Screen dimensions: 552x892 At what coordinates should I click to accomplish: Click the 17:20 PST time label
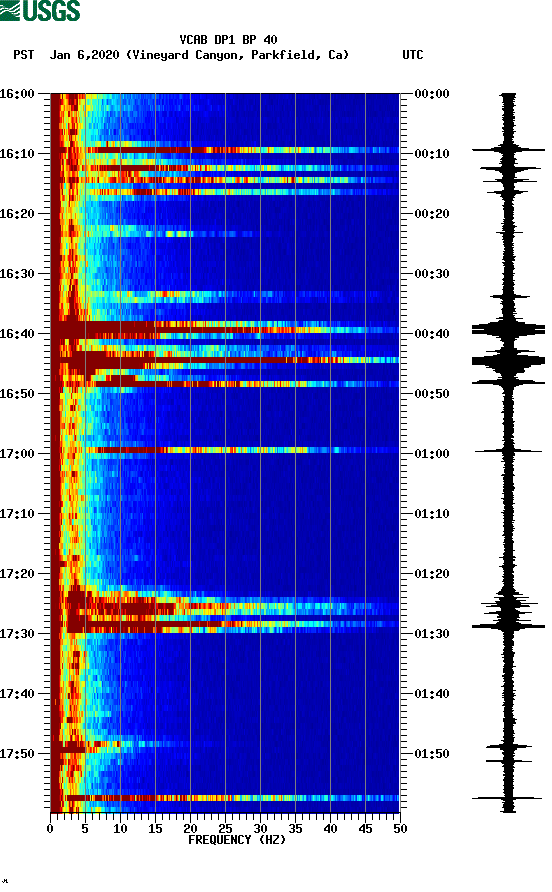click(17, 574)
